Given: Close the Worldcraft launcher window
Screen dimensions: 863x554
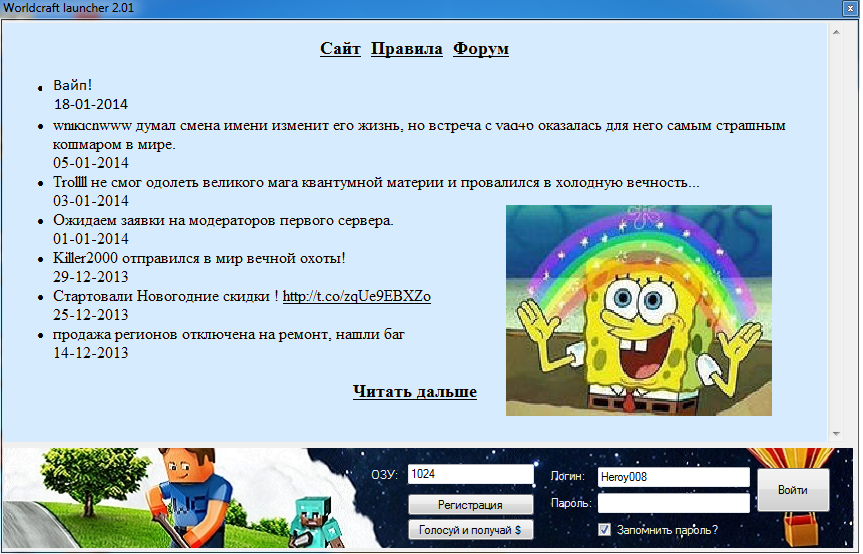Looking at the screenshot, I should pyautogui.click(x=850, y=8).
